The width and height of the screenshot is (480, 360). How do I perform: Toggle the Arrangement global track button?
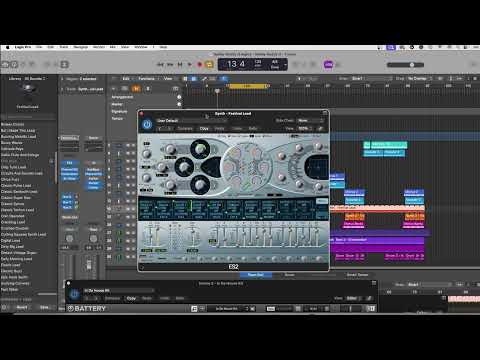(x=179, y=97)
